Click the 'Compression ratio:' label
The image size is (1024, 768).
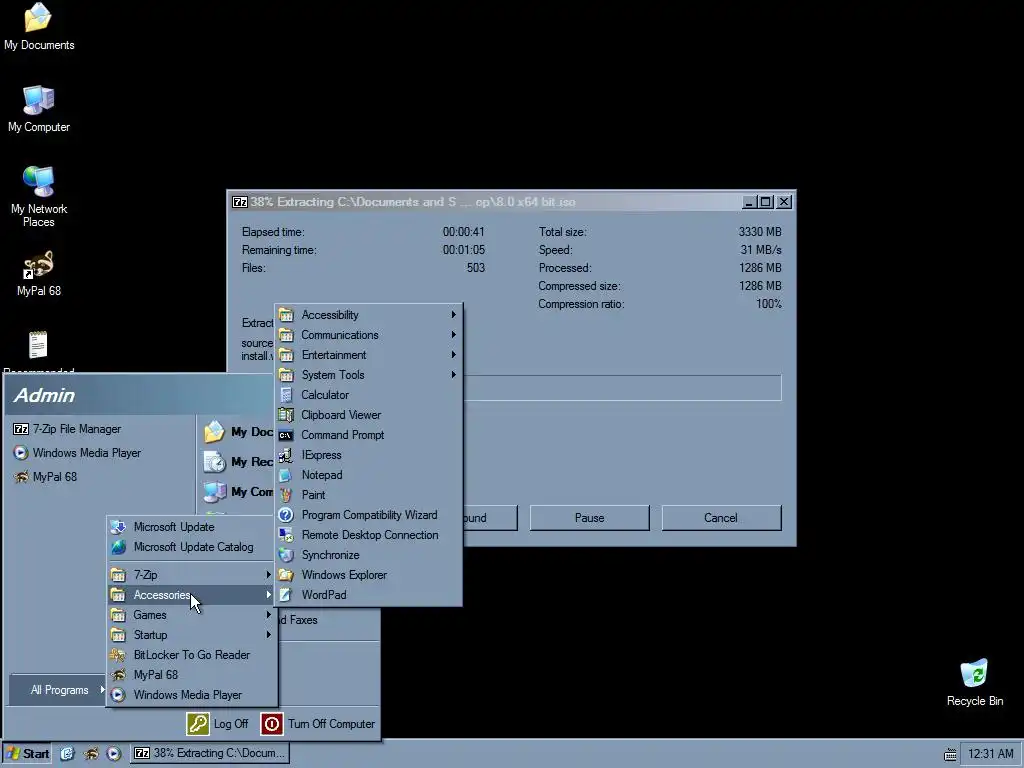(581, 304)
